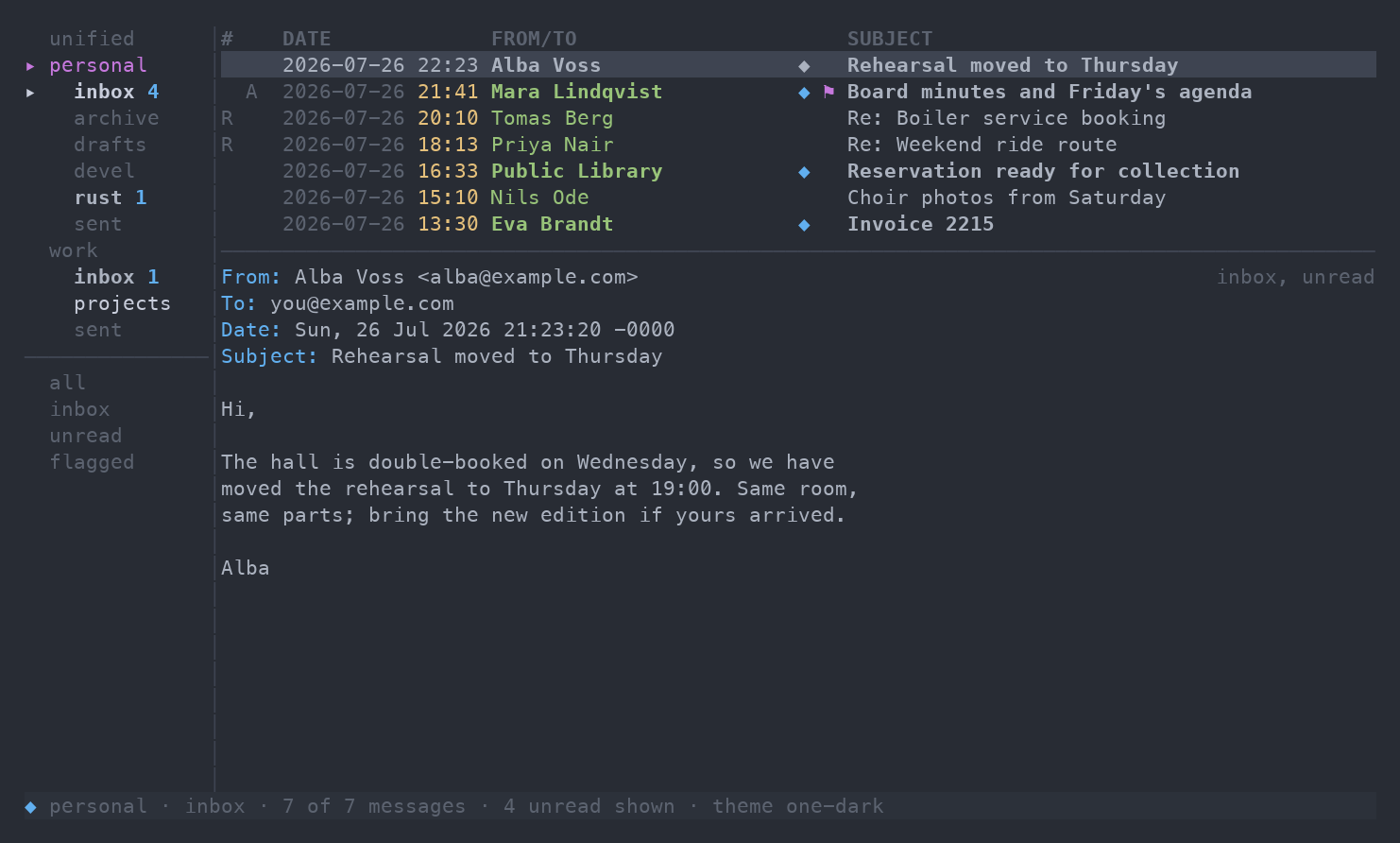
Task: Open the rust folder with 1 unread
Action: 111,198
